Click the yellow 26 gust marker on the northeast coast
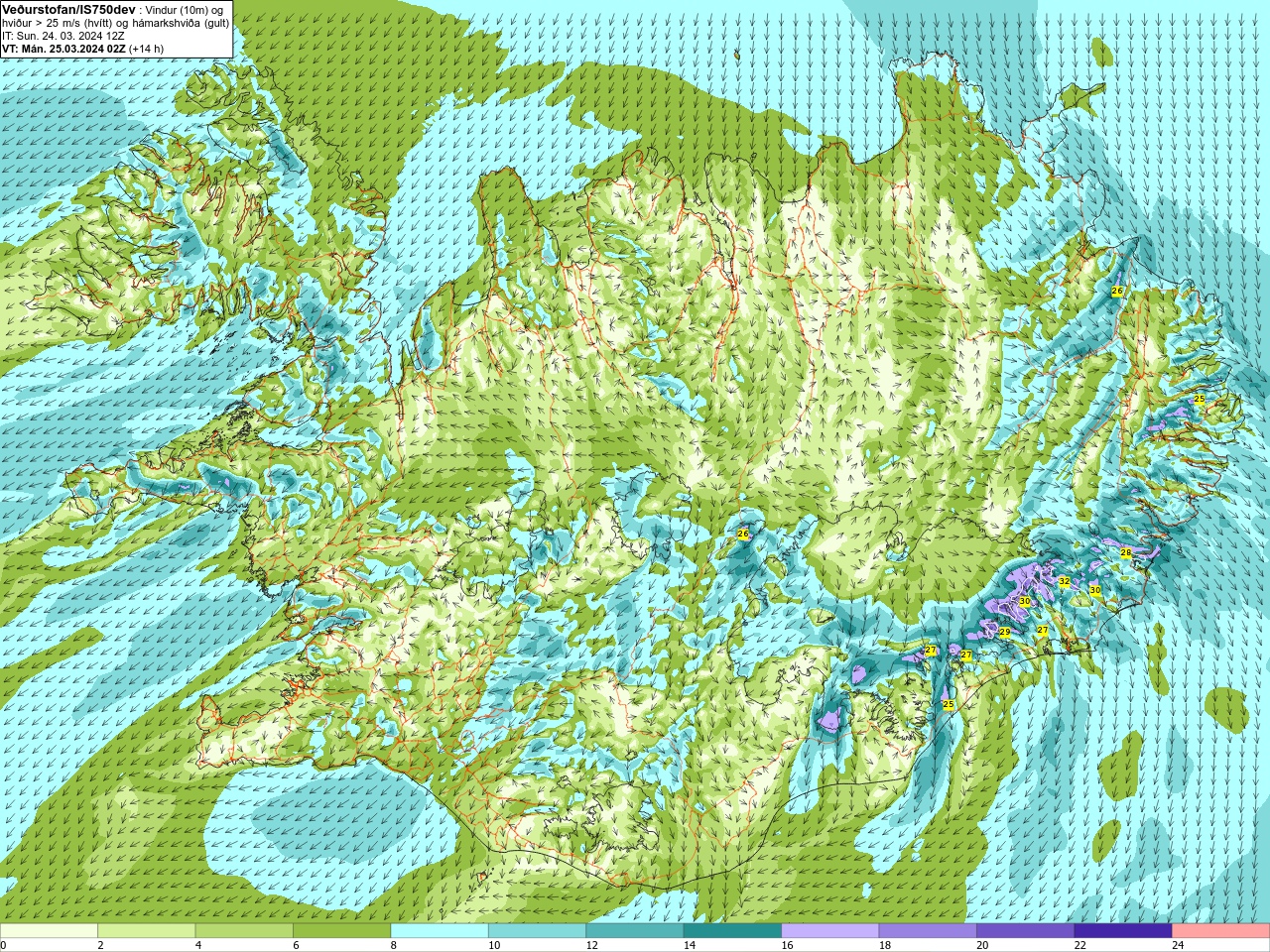Screen dimensions: 1270x952 [x=1117, y=292]
